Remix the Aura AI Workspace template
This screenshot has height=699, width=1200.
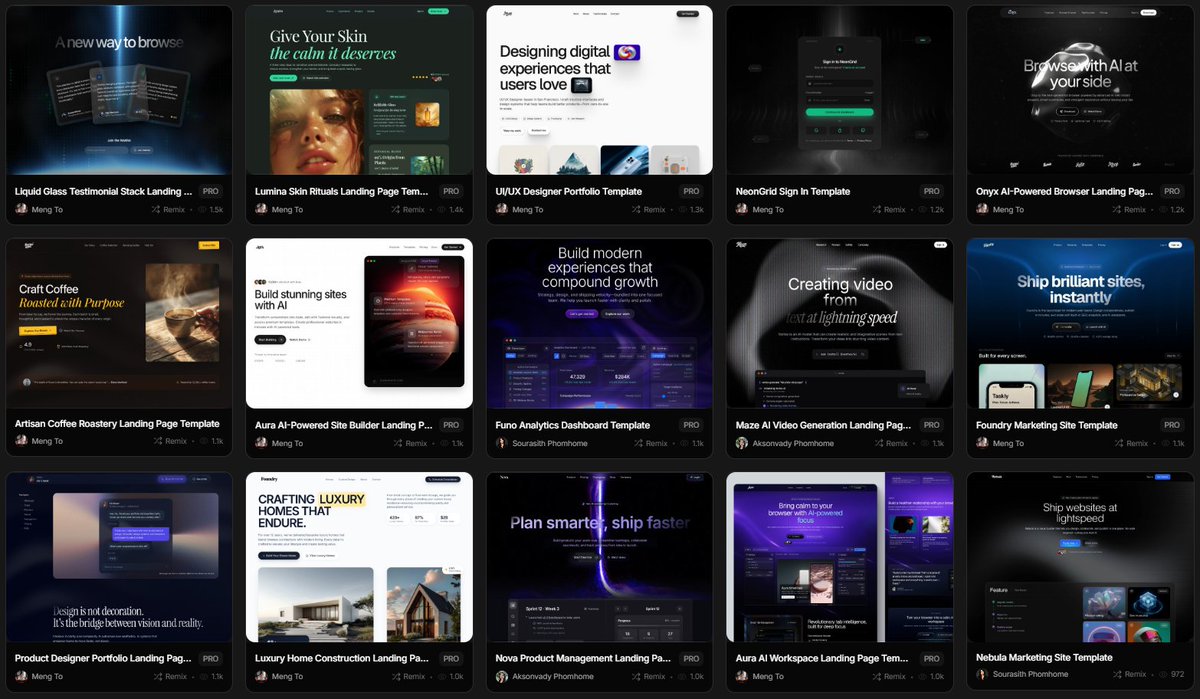(x=891, y=677)
